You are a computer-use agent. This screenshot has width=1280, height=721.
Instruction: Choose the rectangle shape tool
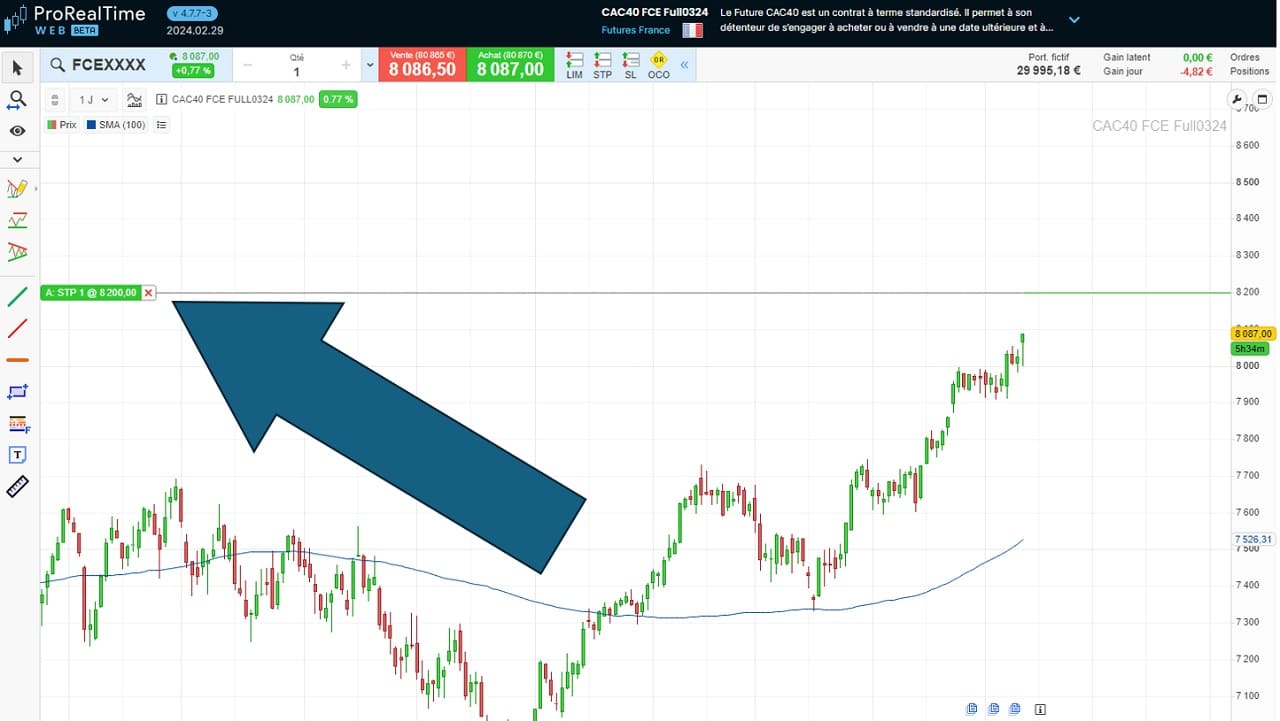[18, 392]
